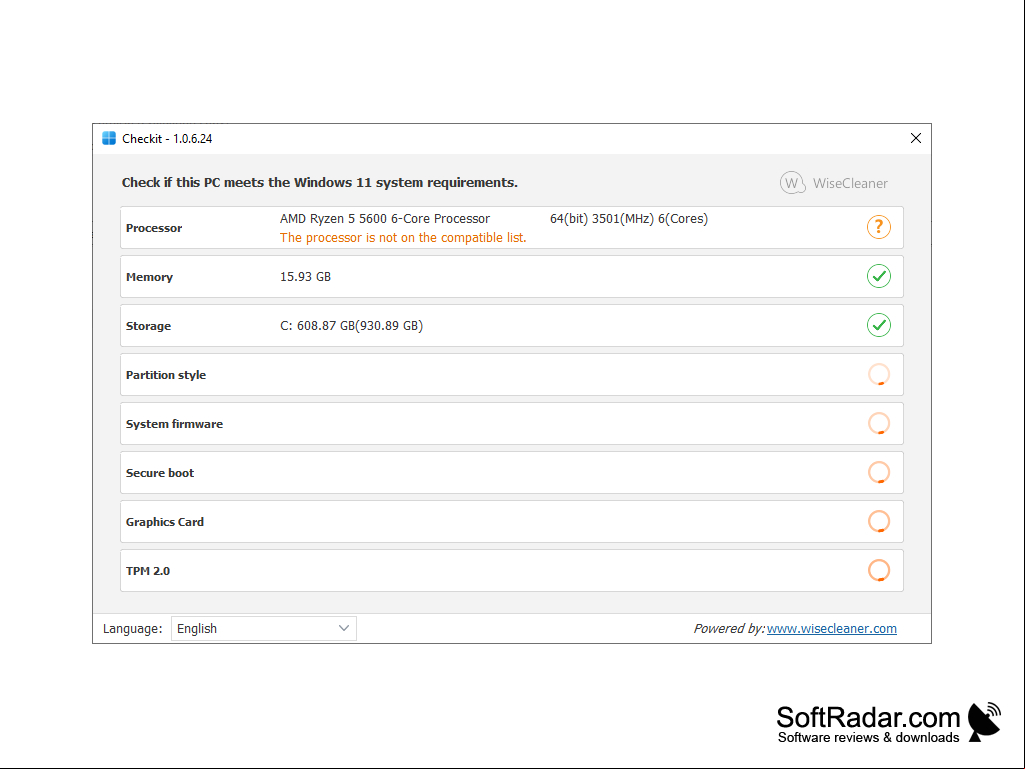Open the www.wisecleaner.com link
Image resolution: width=1025 pixels, height=769 pixels.
832,628
